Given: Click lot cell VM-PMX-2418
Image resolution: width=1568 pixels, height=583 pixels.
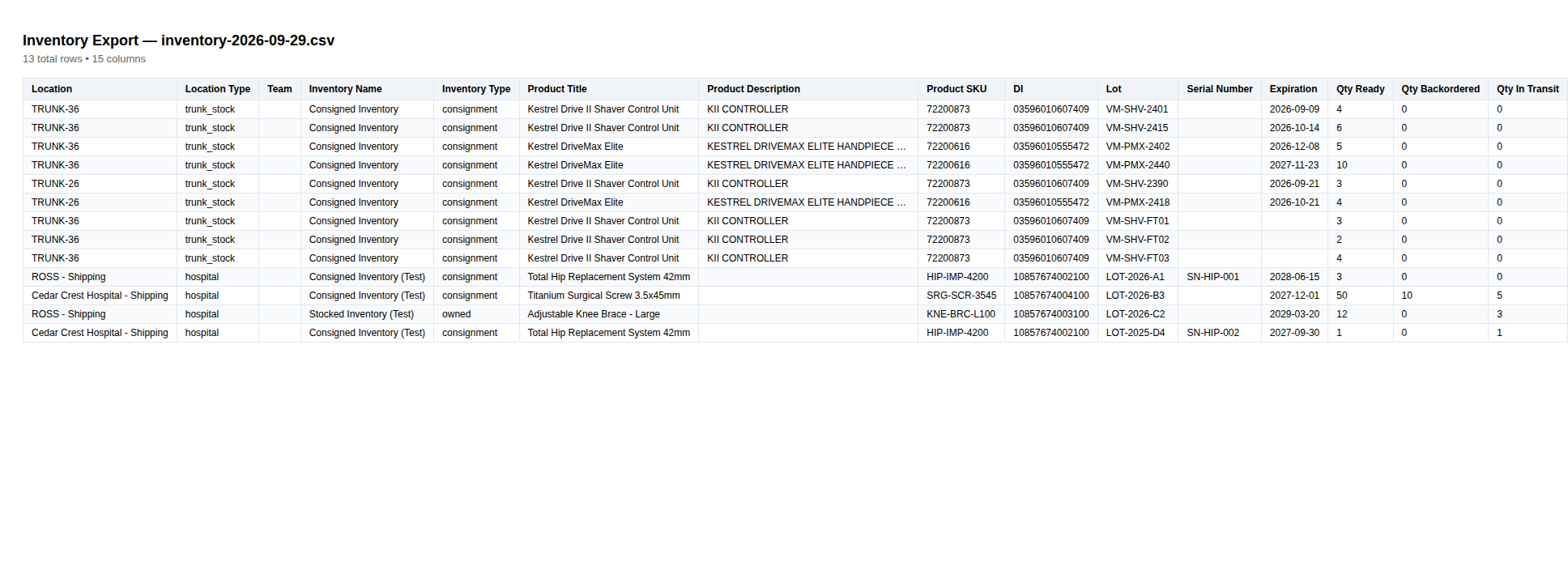Looking at the screenshot, I should pyautogui.click(x=1138, y=202).
